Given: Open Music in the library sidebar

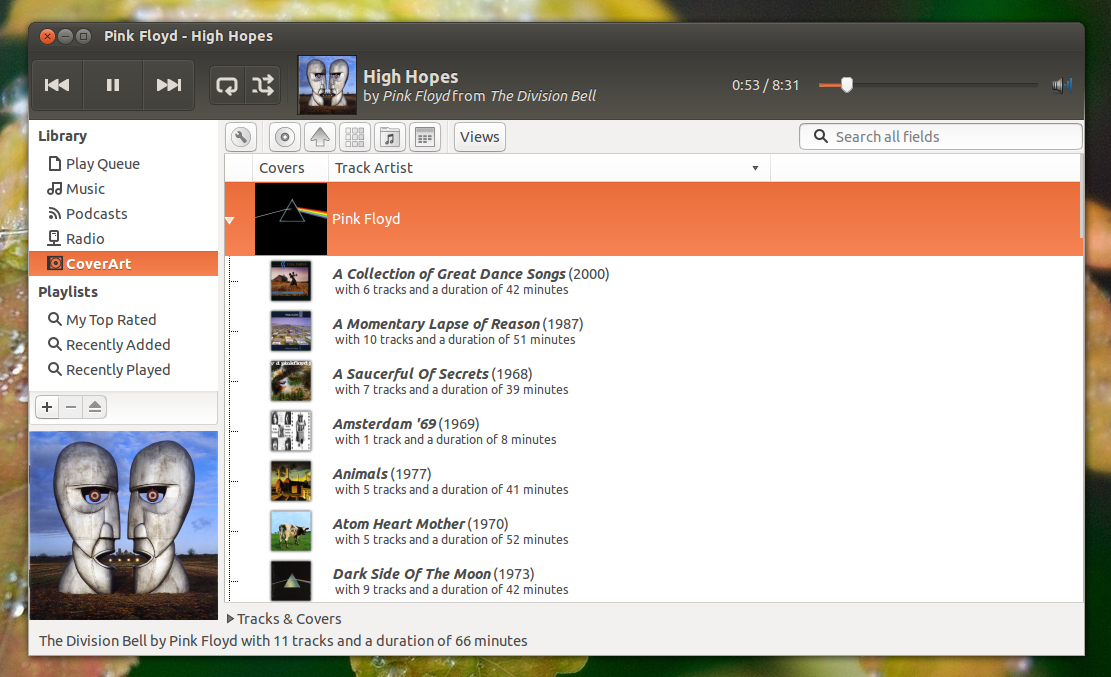Looking at the screenshot, I should (x=123, y=189).
